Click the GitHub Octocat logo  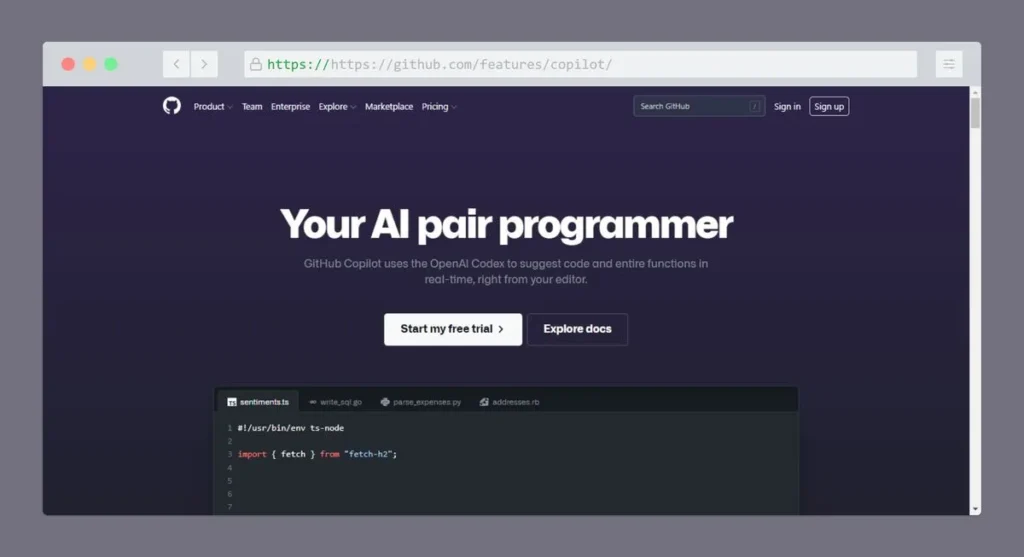click(x=172, y=106)
